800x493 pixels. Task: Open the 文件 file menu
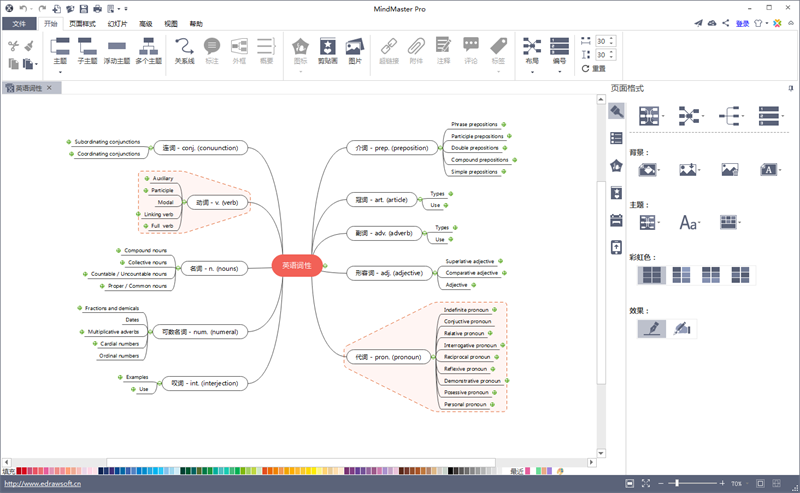click(x=19, y=24)
